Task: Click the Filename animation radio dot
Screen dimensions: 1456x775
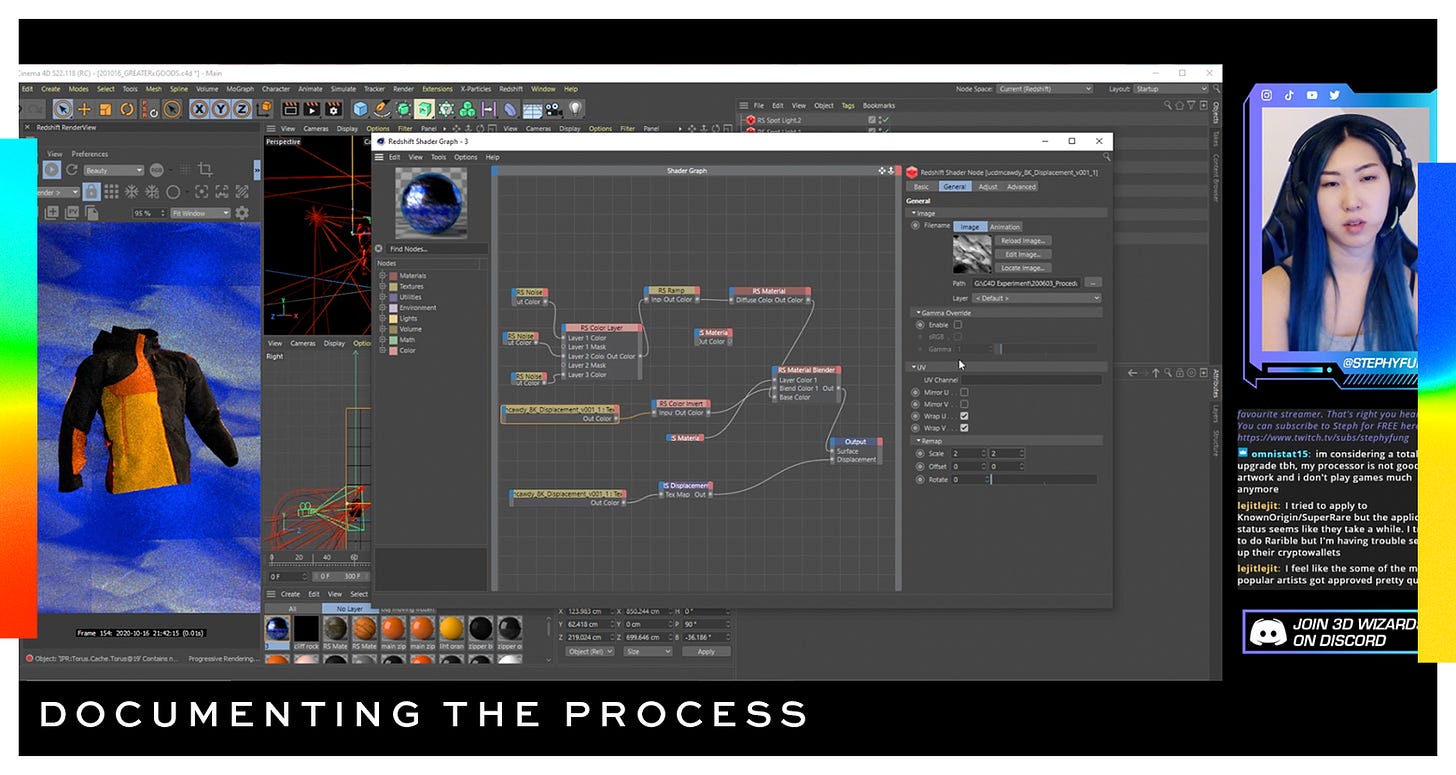Action: click(915, 226)
